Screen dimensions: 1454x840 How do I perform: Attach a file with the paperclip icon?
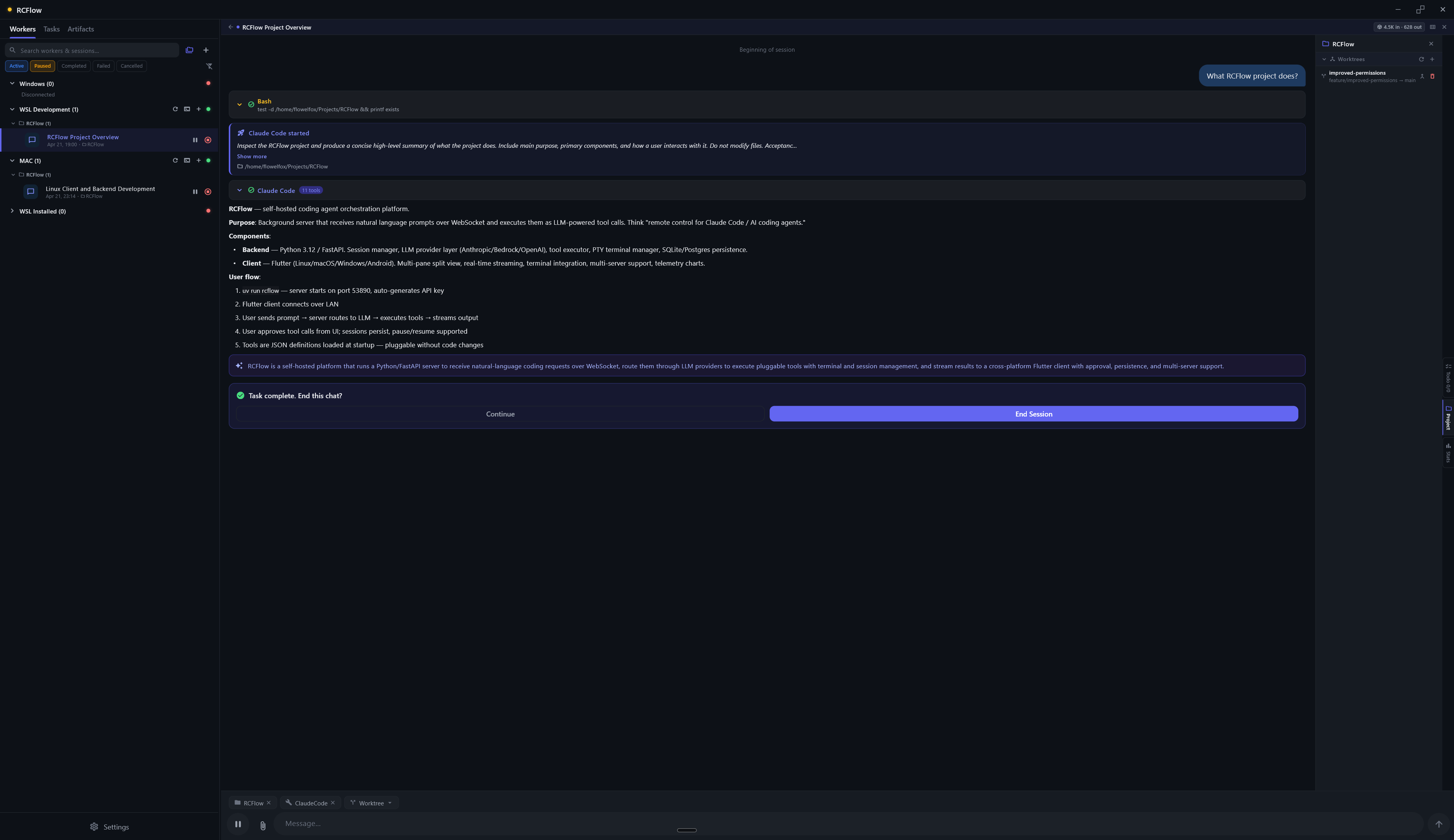(x=263, y=826)
